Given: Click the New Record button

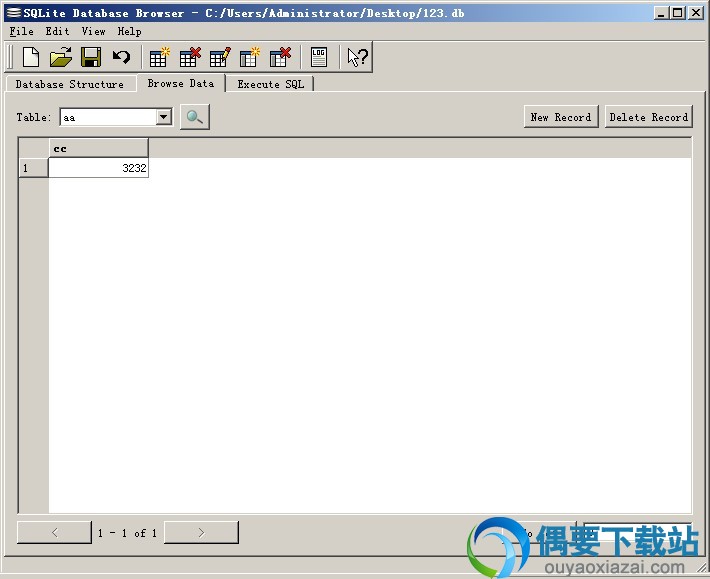Looking at the screenshot, I should 561,117.
